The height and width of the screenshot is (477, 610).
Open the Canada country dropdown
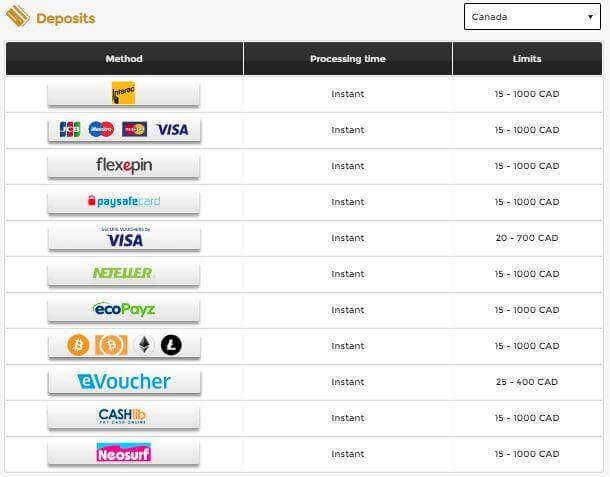tap(532, 17)
